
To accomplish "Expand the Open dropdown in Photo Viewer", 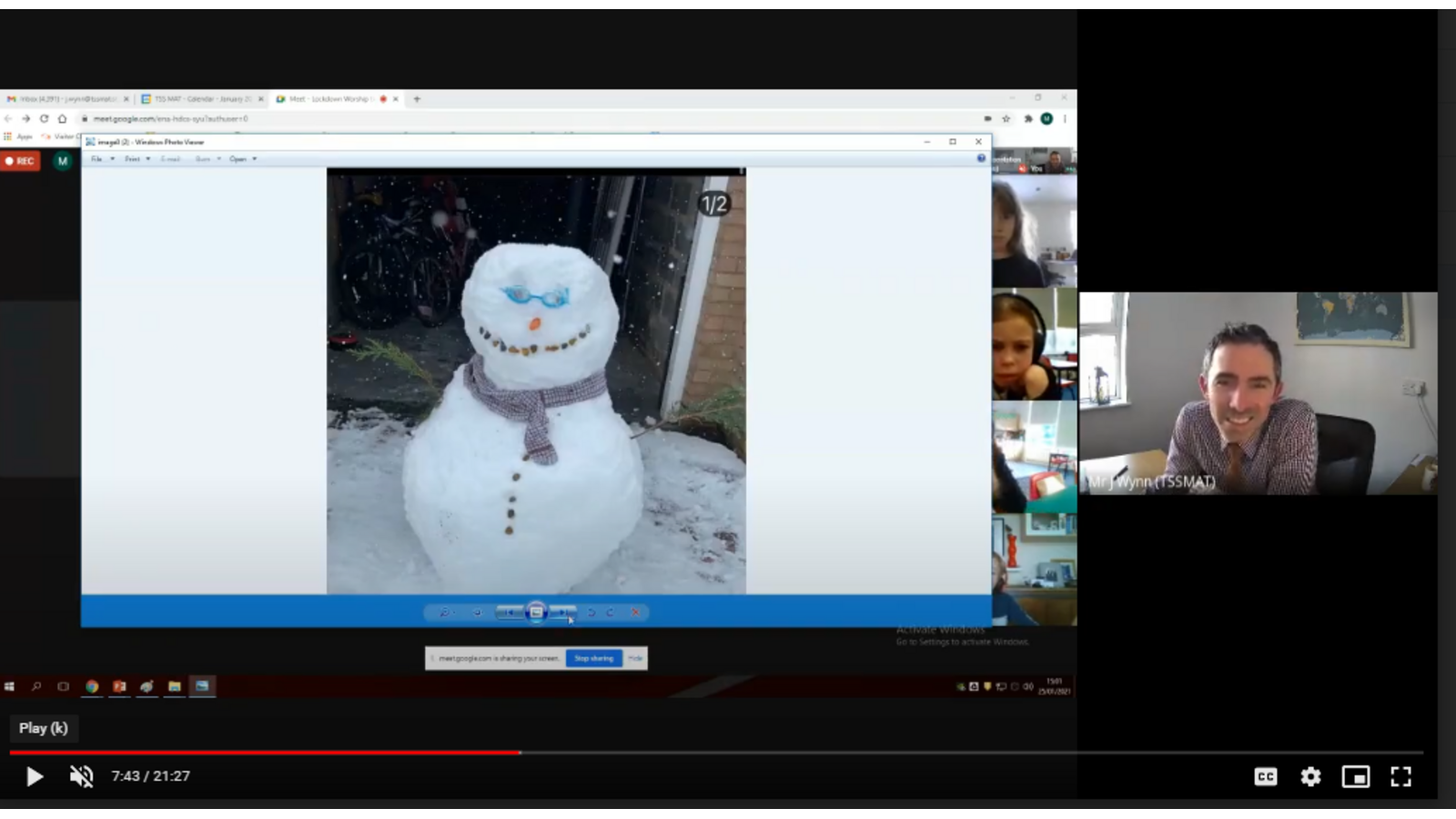I will coord(242,159).
